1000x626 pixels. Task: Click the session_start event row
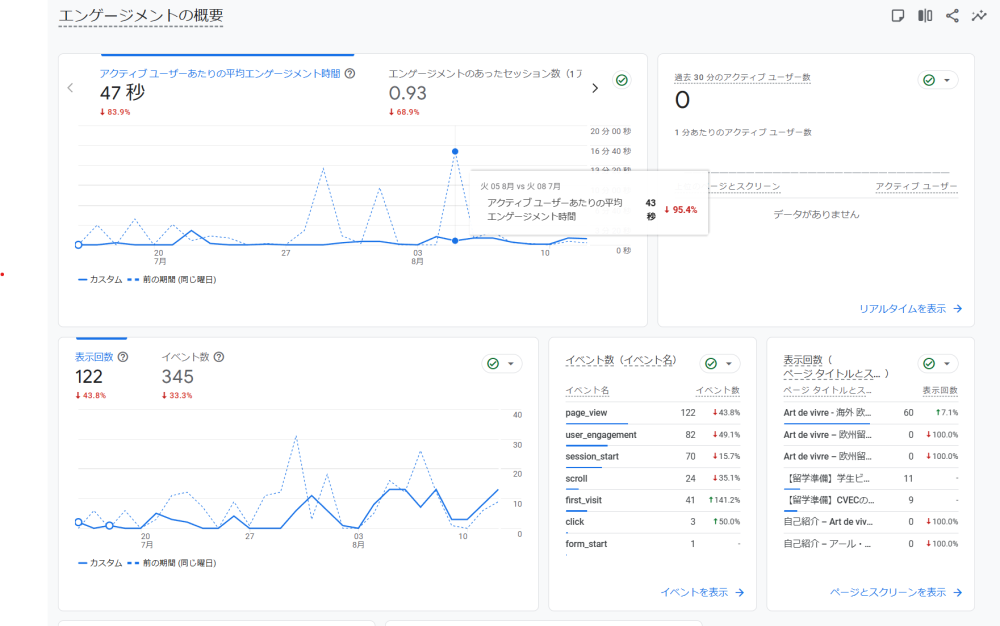(652, 456)
